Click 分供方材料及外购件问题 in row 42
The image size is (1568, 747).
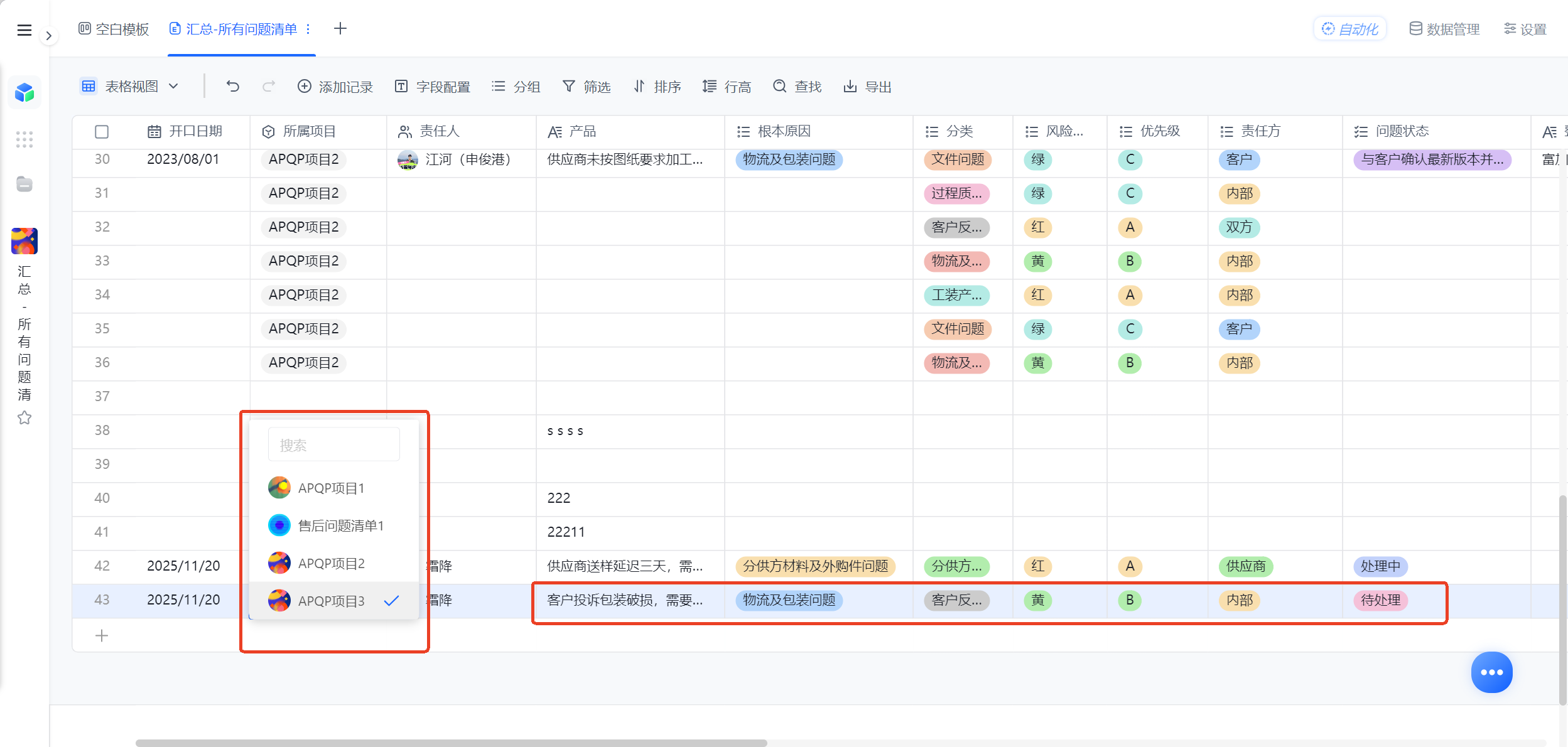click(x=815, y=566)
